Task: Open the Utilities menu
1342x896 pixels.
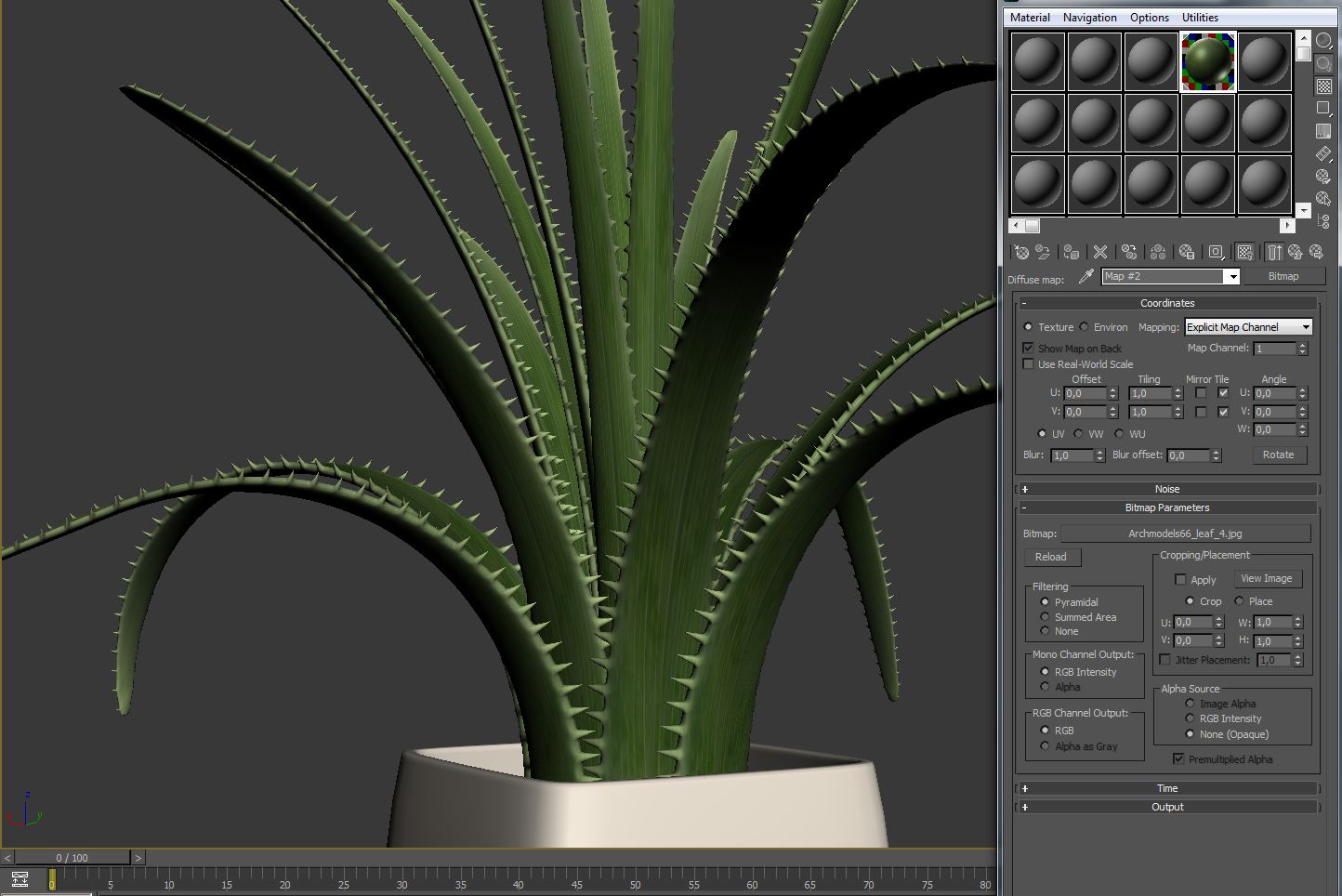Action: (x=1200, y=18)
